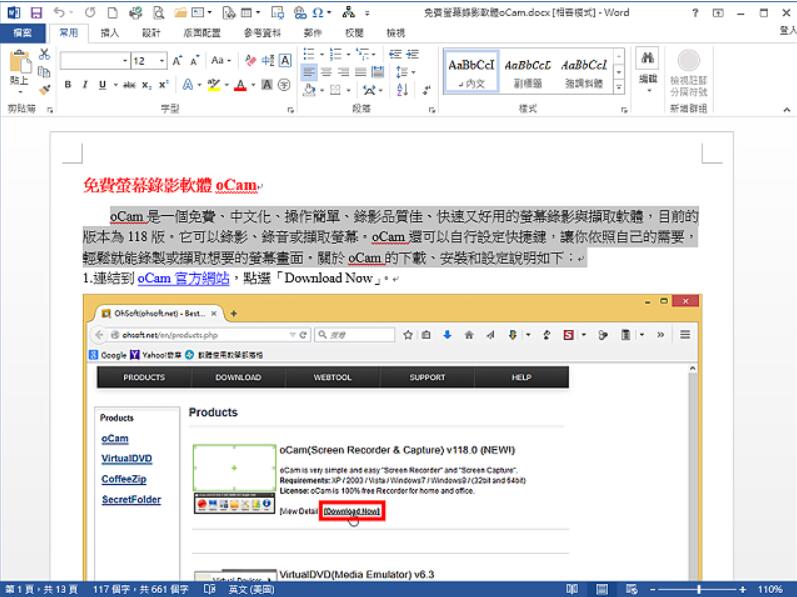
Task: Decrease font size with the shrink font icon
Action: tap(195, 61)
